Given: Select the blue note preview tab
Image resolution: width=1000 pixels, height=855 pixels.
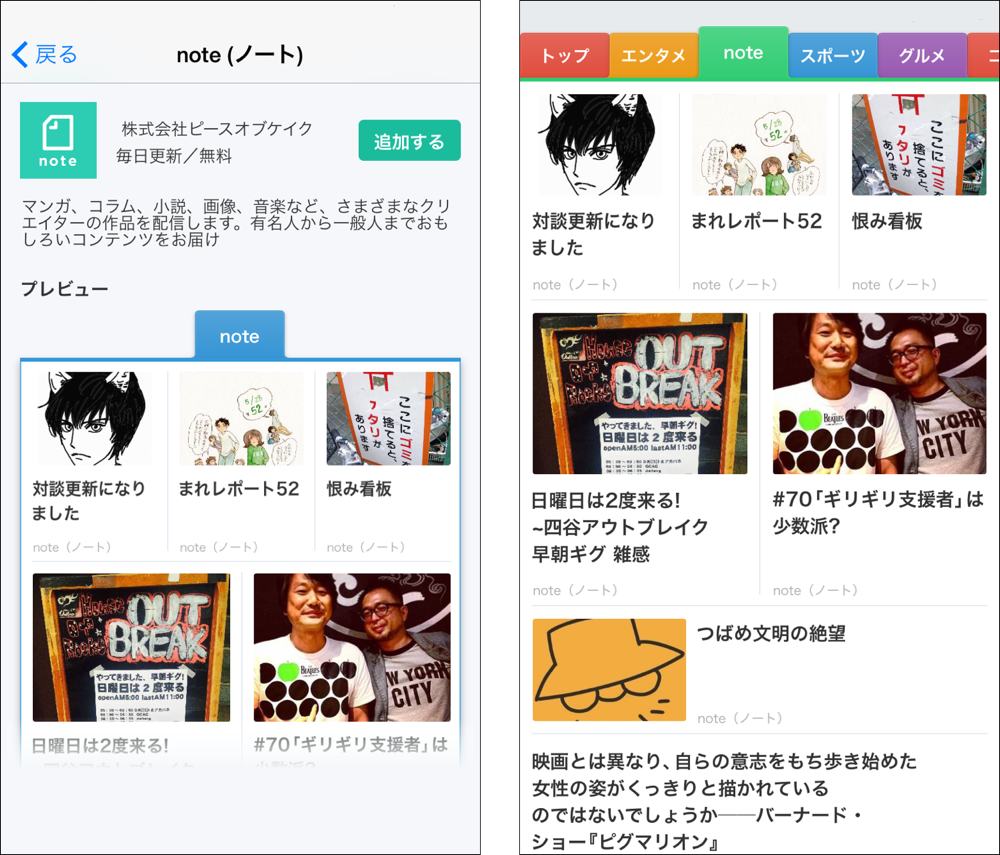Looking at the screenshot, I should (239, 335).
